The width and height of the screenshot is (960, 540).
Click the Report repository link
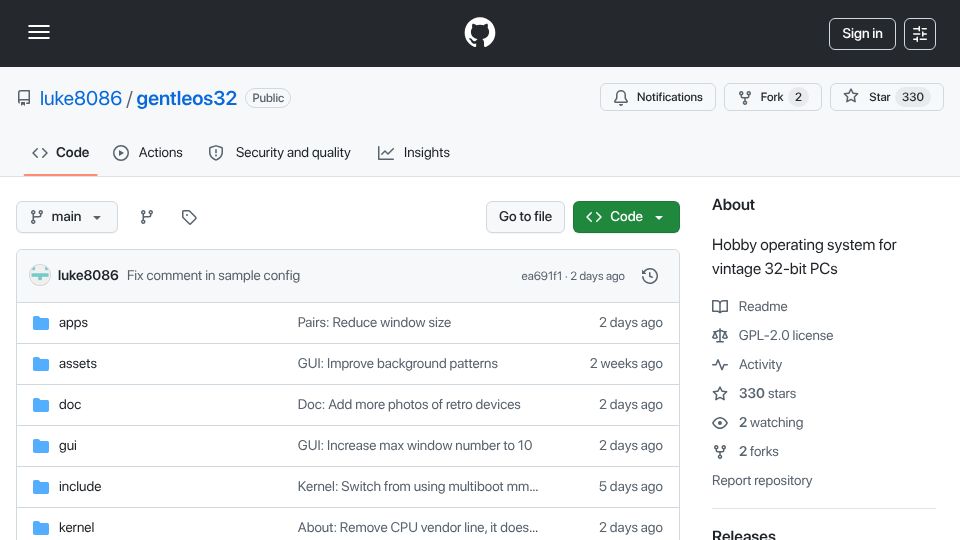[x=762, y=481]
